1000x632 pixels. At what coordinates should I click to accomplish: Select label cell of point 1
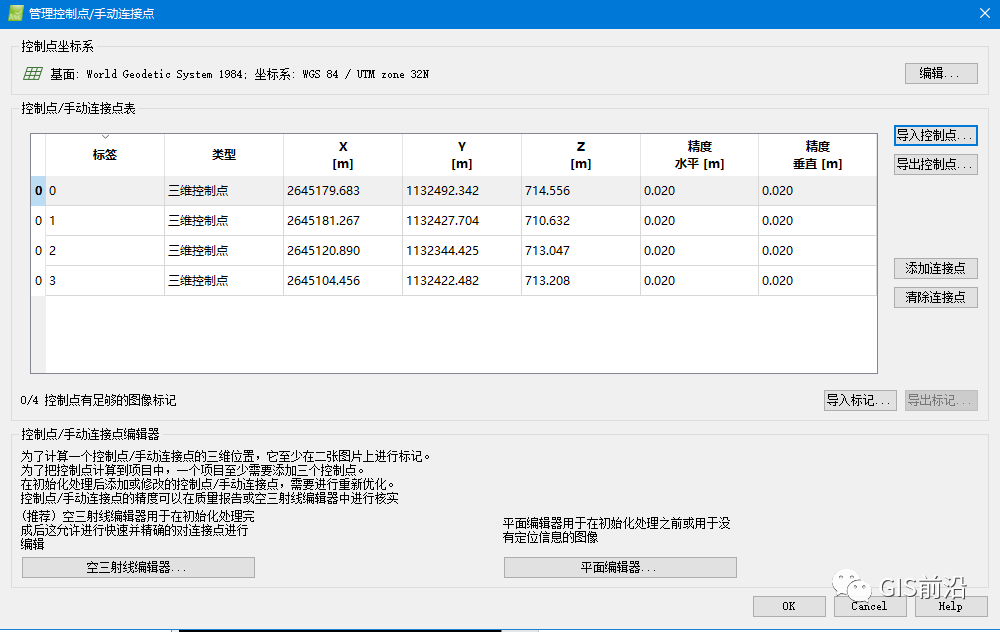point(105,221)
